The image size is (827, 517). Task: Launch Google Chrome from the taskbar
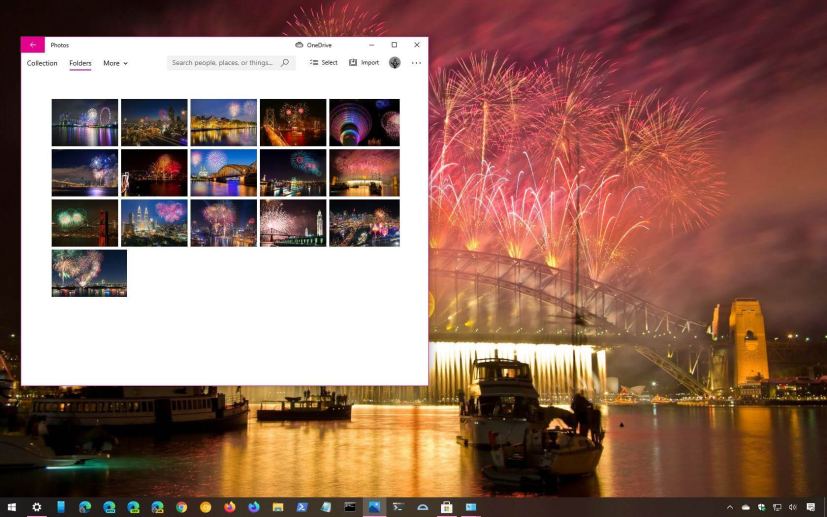point(181,508)
